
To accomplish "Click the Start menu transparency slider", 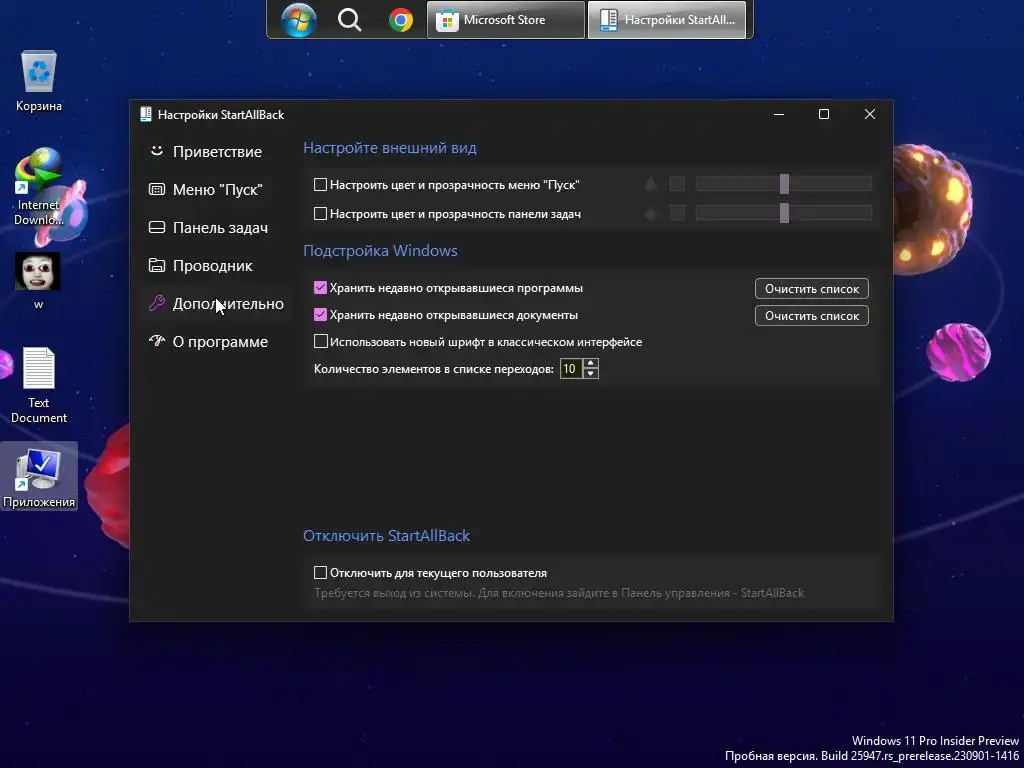I will [x=784, y=184].
